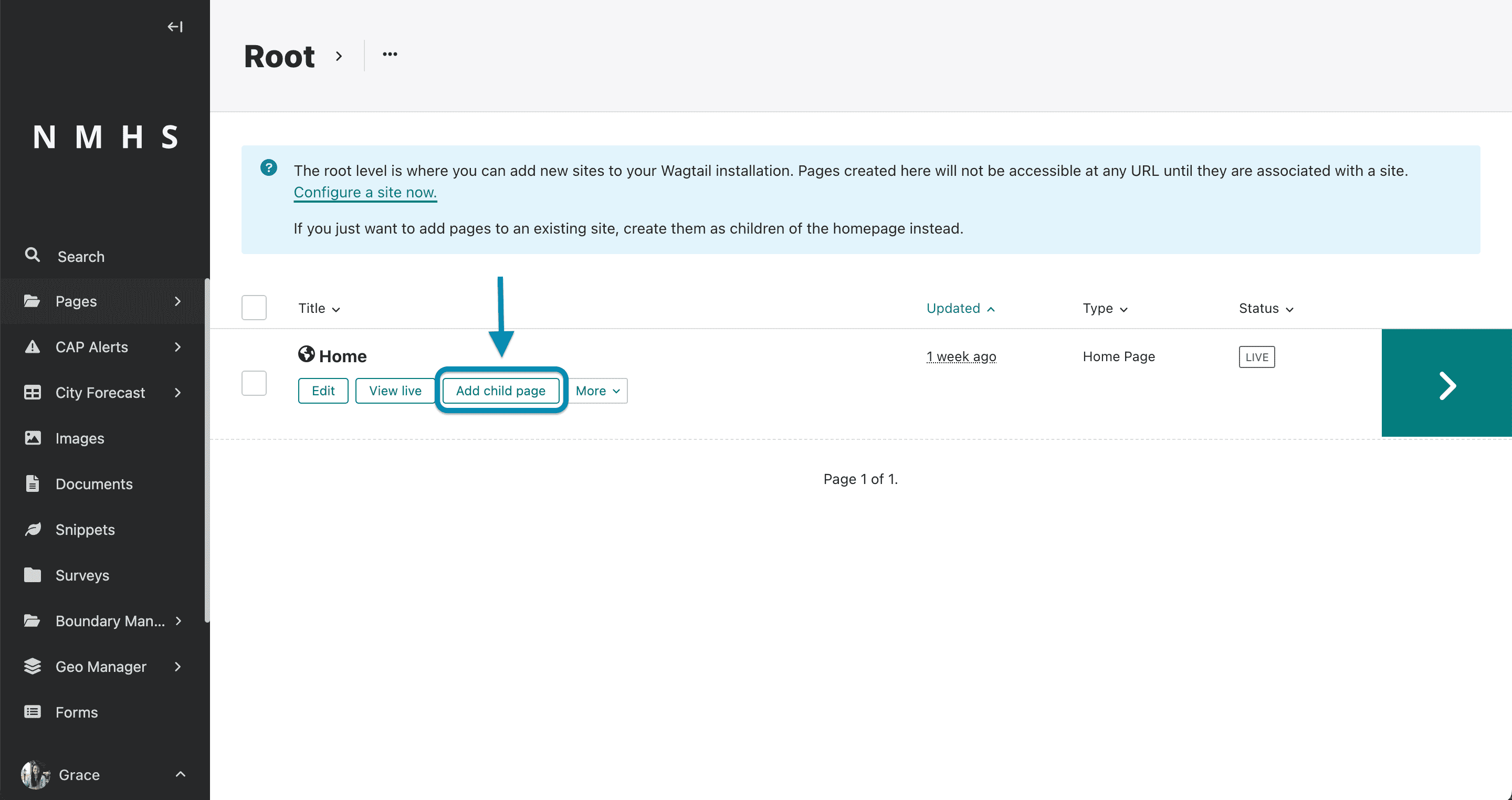Click the Edit button for Home
Viewport: 1512px width, 800px height.
click(323, 391)
